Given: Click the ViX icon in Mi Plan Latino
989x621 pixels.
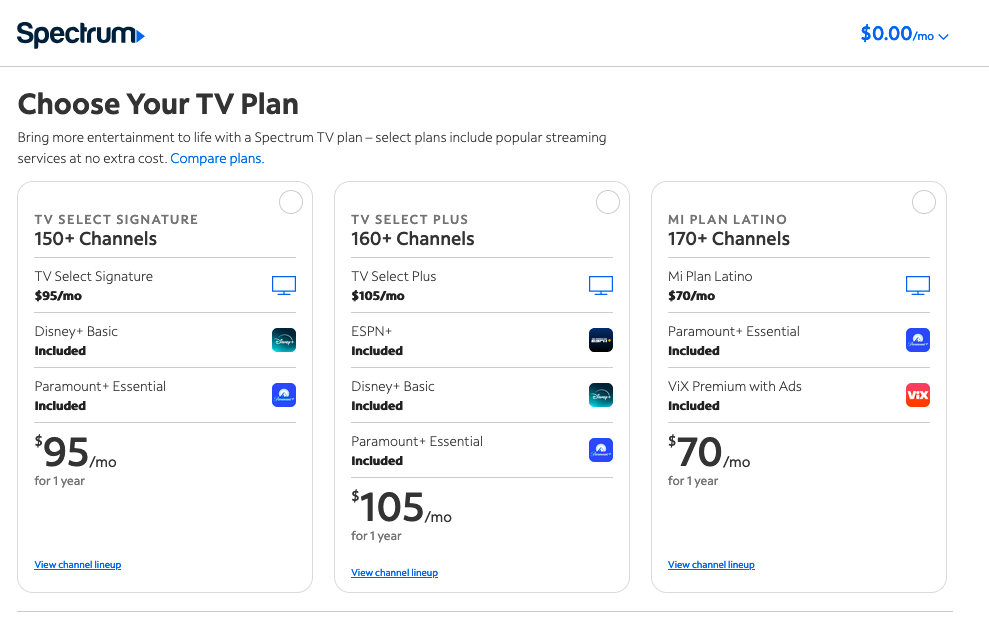Looking at the screenshot, I should point(918,395).
